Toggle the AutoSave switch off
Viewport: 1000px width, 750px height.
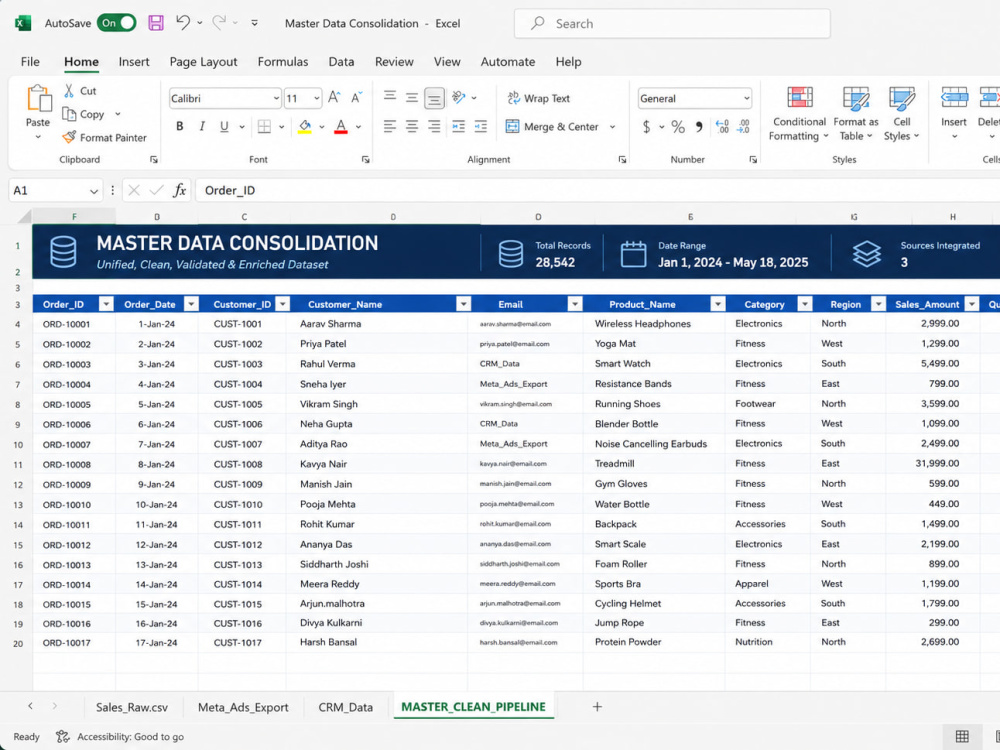[x=117, y=23]
